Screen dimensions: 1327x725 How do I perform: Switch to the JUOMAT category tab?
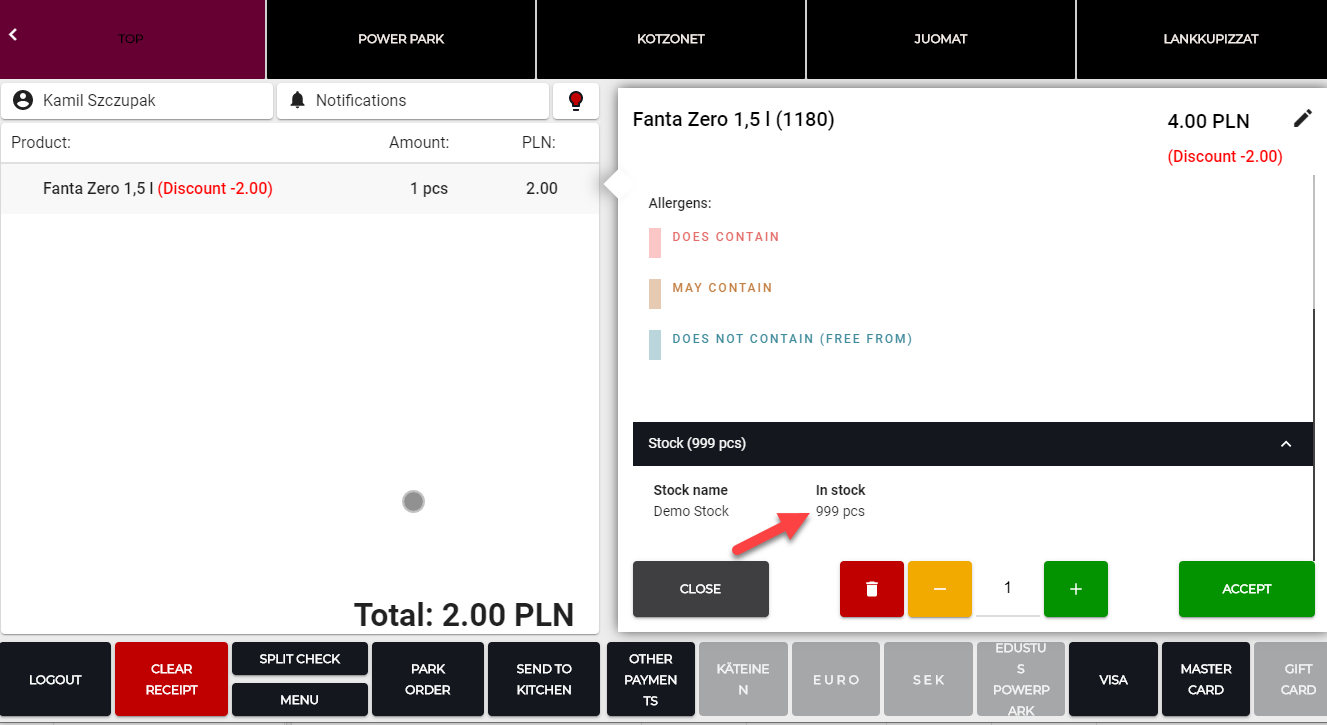(940, 39)
